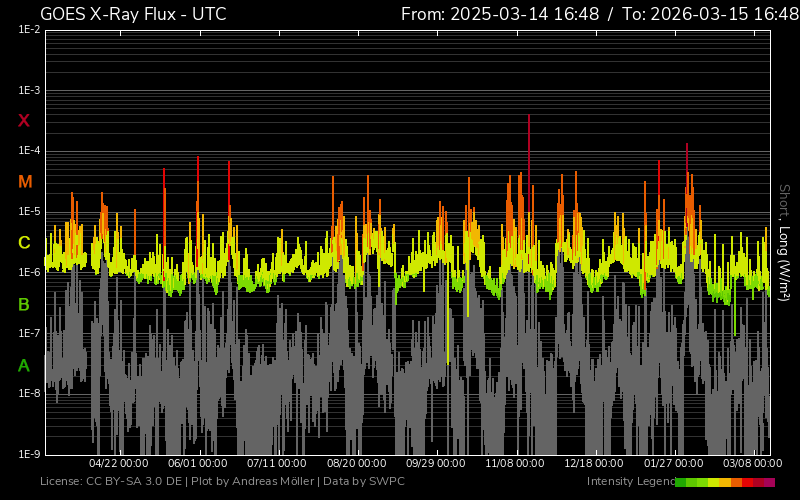This screenshot has width=800, height=500.
Task: Click the 04/22 00:00 date tick label
Action: pyautogui.click(x=119, y=464)
